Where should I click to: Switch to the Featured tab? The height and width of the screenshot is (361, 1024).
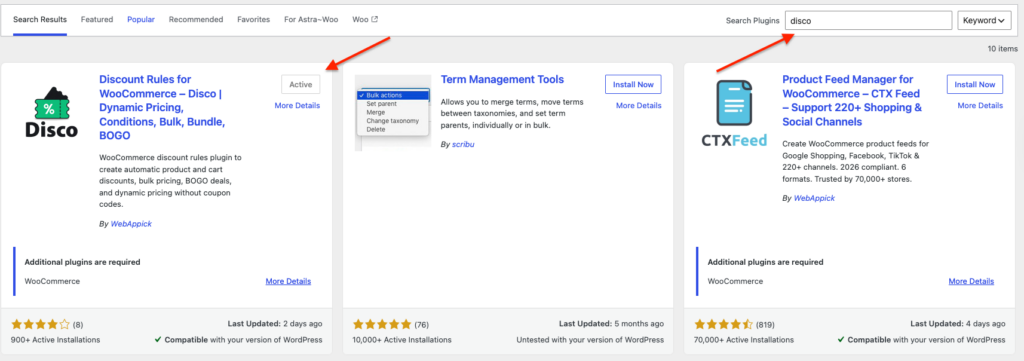(97, 20)
